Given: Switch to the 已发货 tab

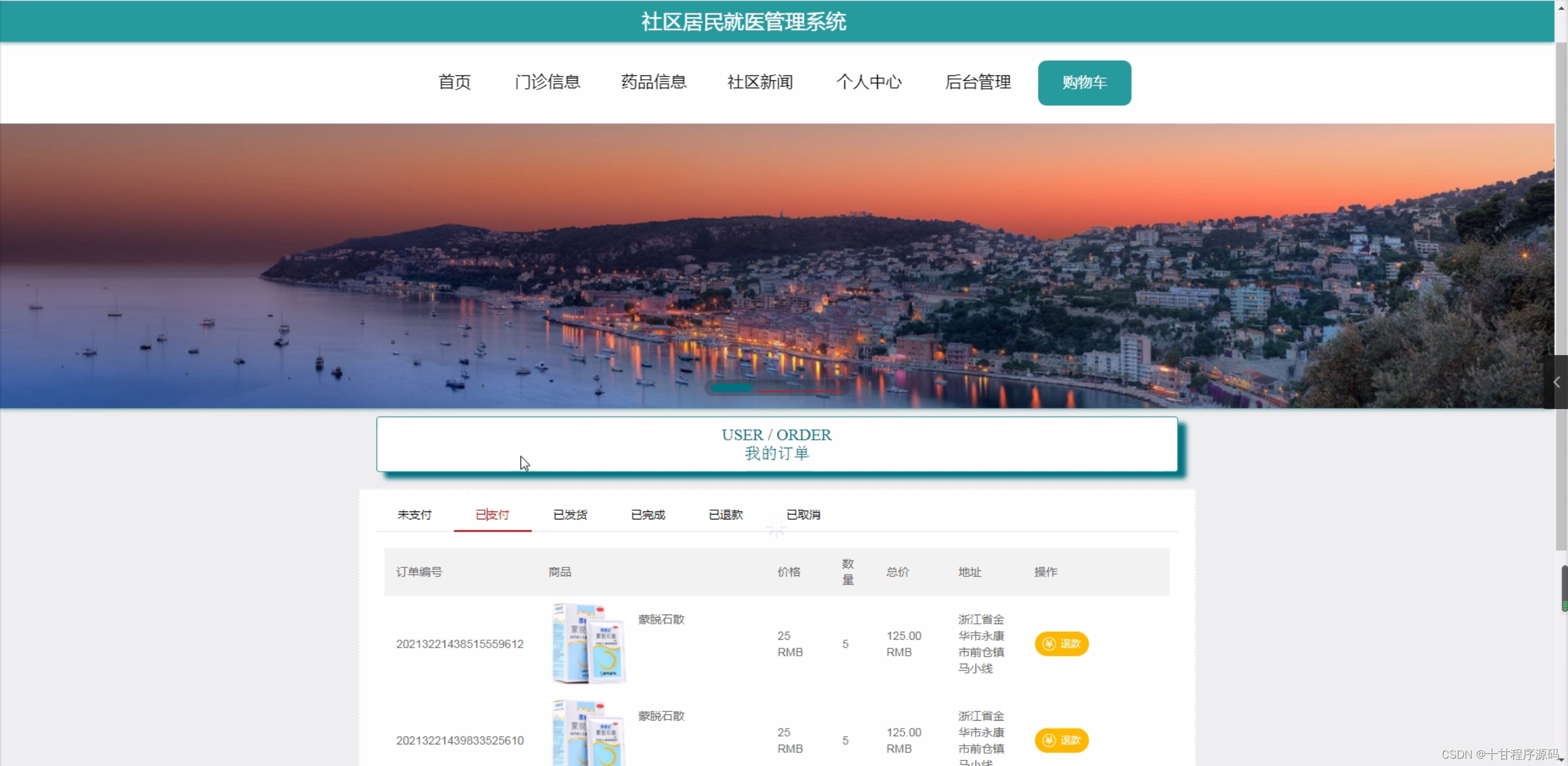Looking at the screenshot, I should 570,515.
